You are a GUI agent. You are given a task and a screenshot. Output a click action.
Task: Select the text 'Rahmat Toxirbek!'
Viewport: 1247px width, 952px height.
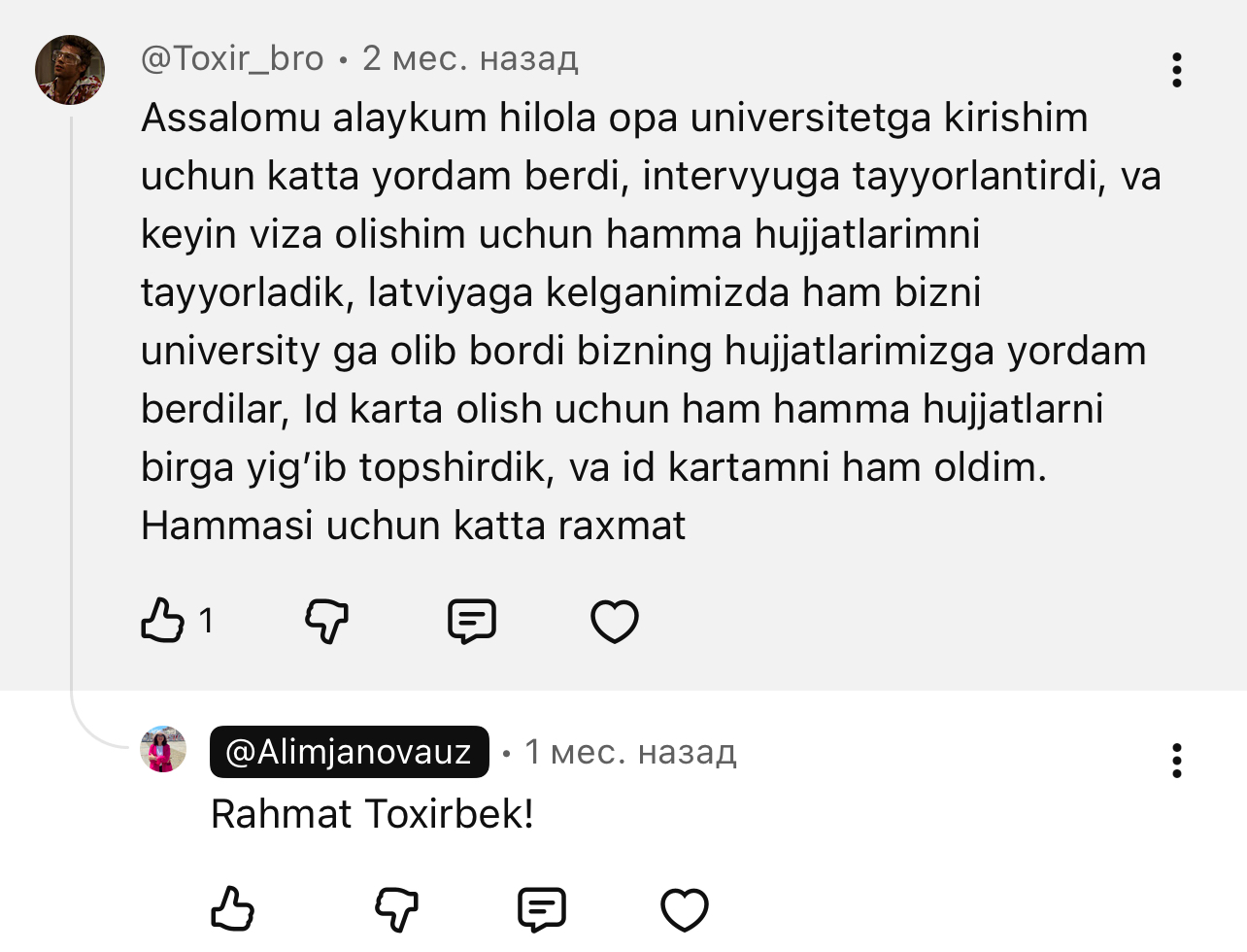tap(371, 814)
